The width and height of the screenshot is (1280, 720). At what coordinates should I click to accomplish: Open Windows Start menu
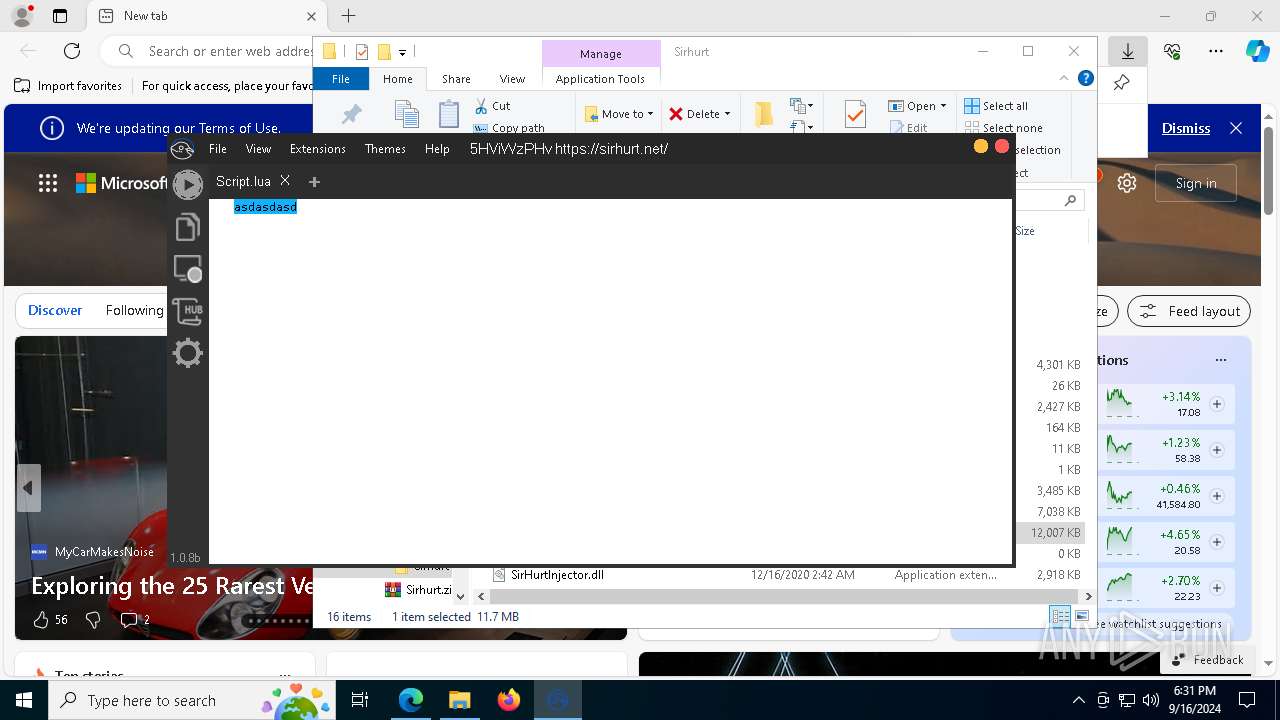pos(24,700)
